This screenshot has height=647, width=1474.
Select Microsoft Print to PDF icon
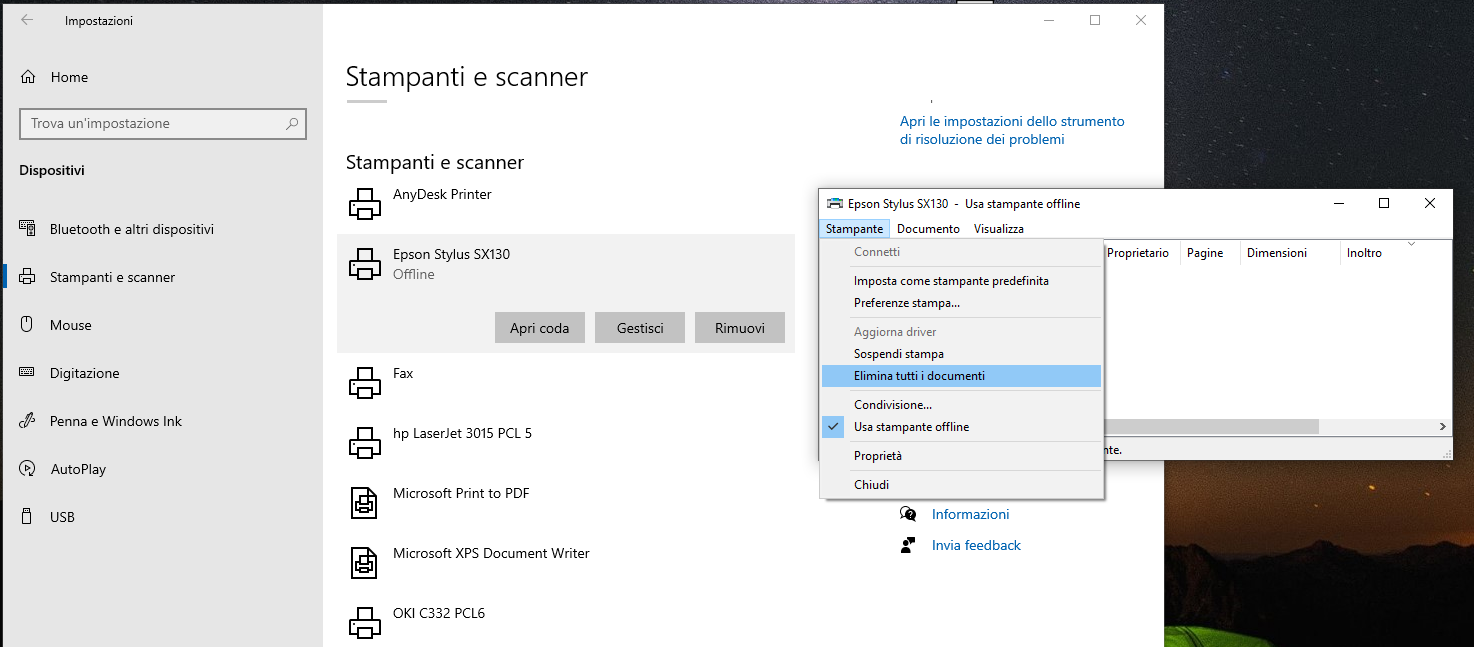pyautogui.click(x=365, y=503)
